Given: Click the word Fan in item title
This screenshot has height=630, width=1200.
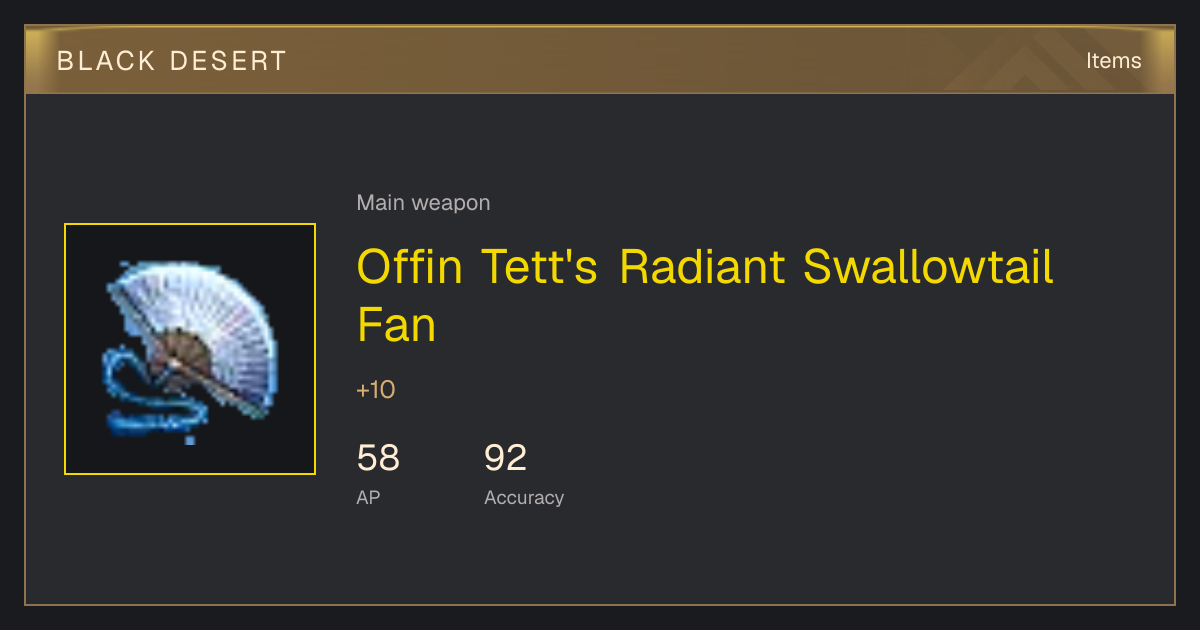Looking at the screenshot, I should click(397, 326).
